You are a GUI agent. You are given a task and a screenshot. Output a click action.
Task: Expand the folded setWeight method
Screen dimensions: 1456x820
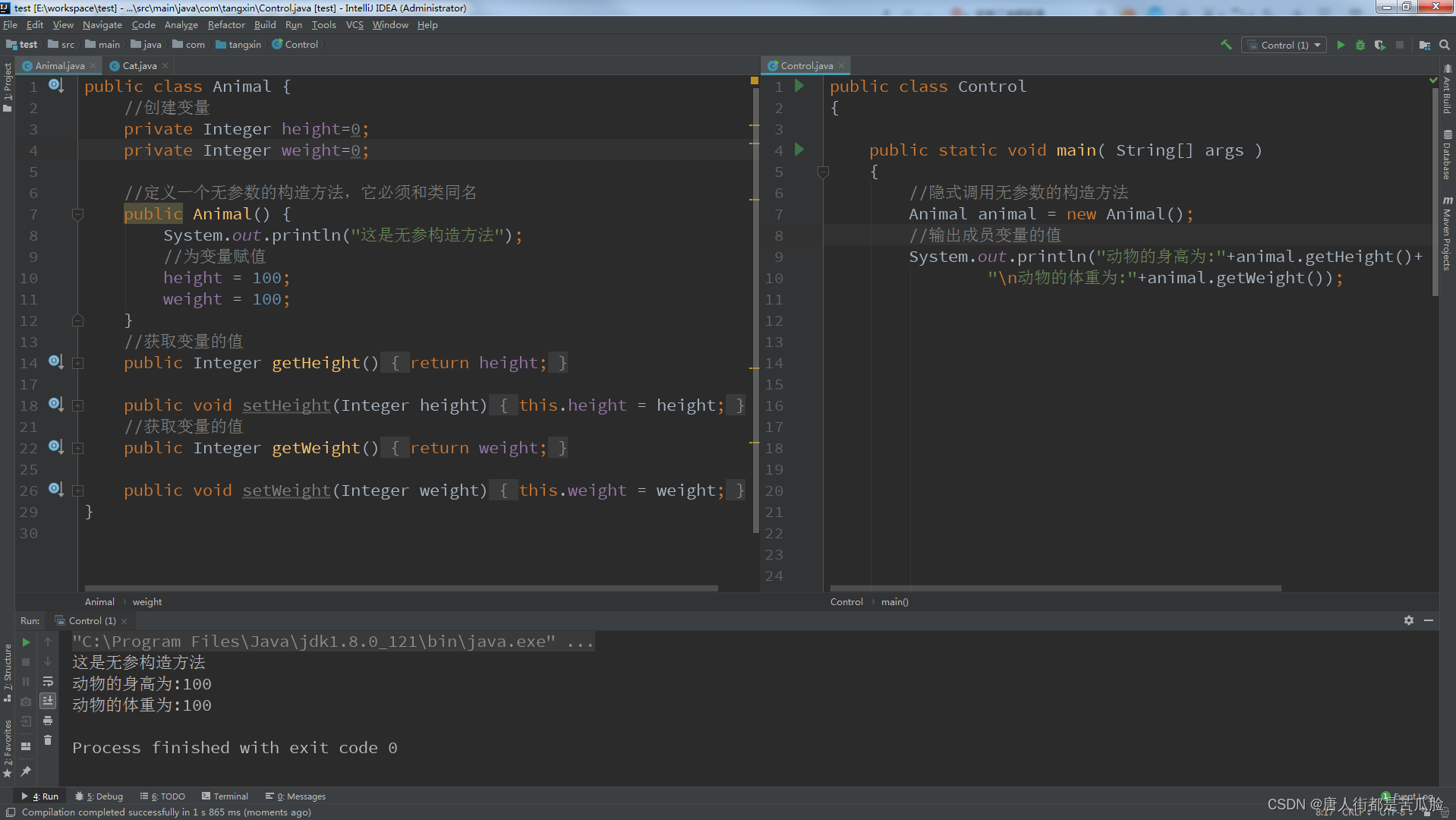point(77,490)
